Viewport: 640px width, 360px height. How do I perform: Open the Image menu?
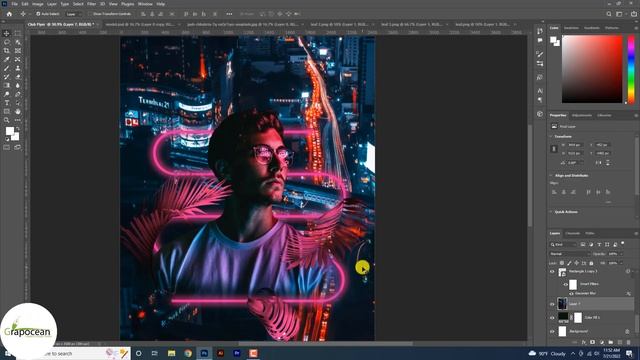point(38,4)
